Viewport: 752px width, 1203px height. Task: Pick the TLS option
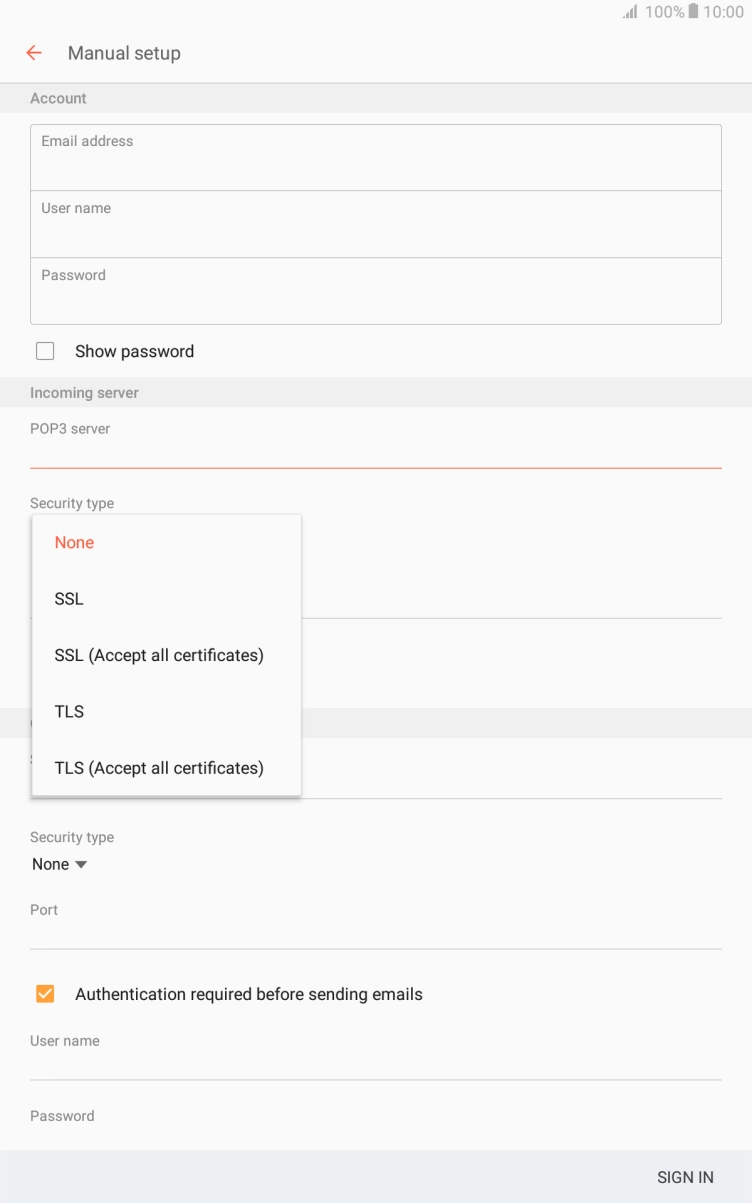tap(70, 711)
